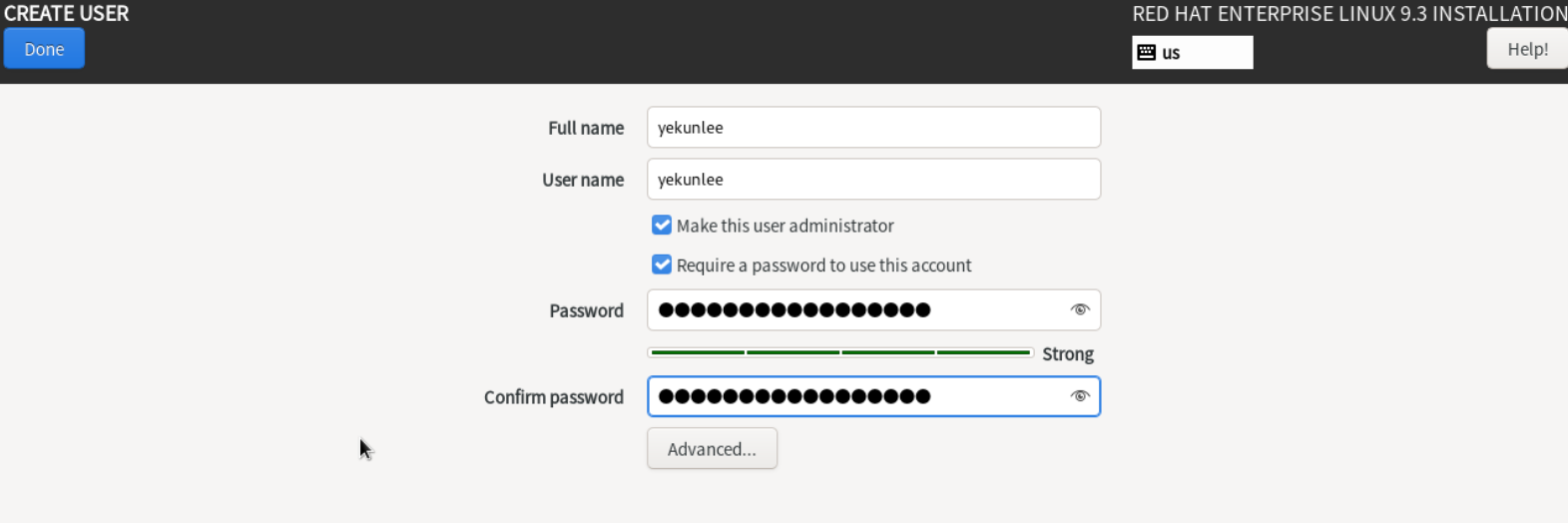Viewport: 1568px width, 523px height.
Task: Click the "Confirm password" label
Action: click(553, 397)
